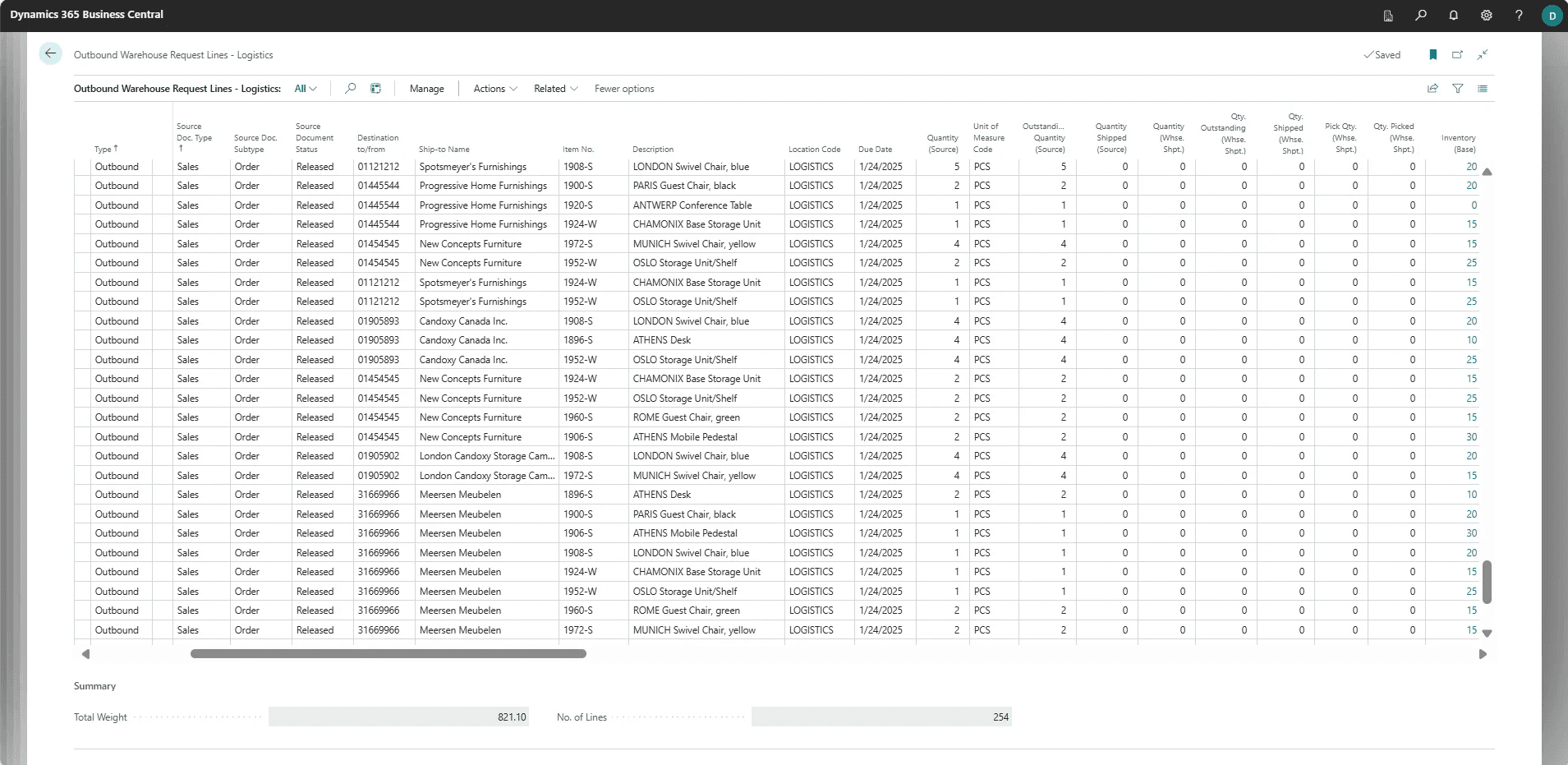Click the Item No. column header
The image size is (1568, 765).
pos(578,150)
